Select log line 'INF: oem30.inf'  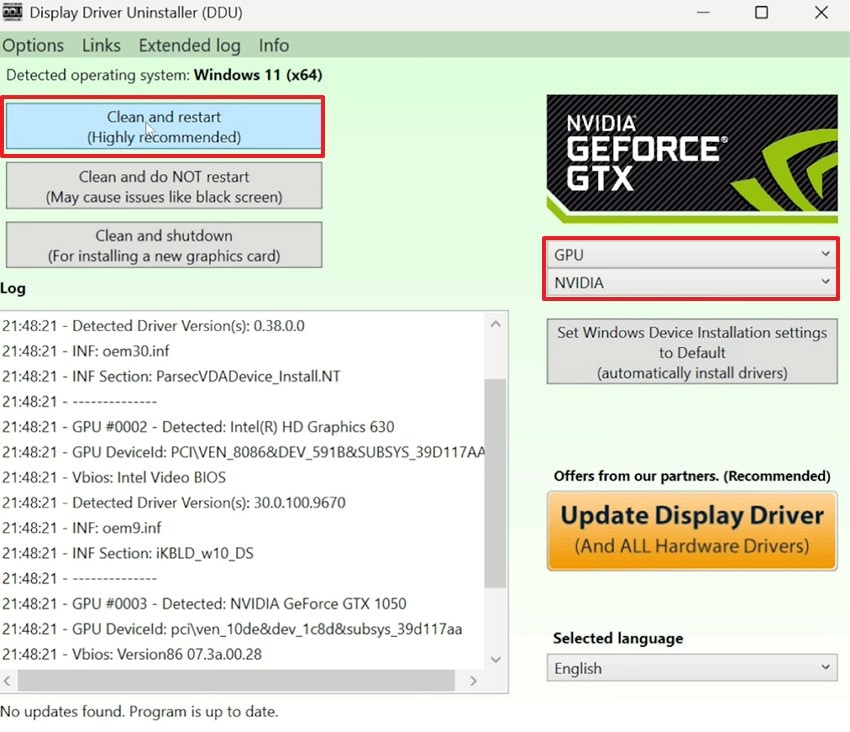[x=86, y=351]
